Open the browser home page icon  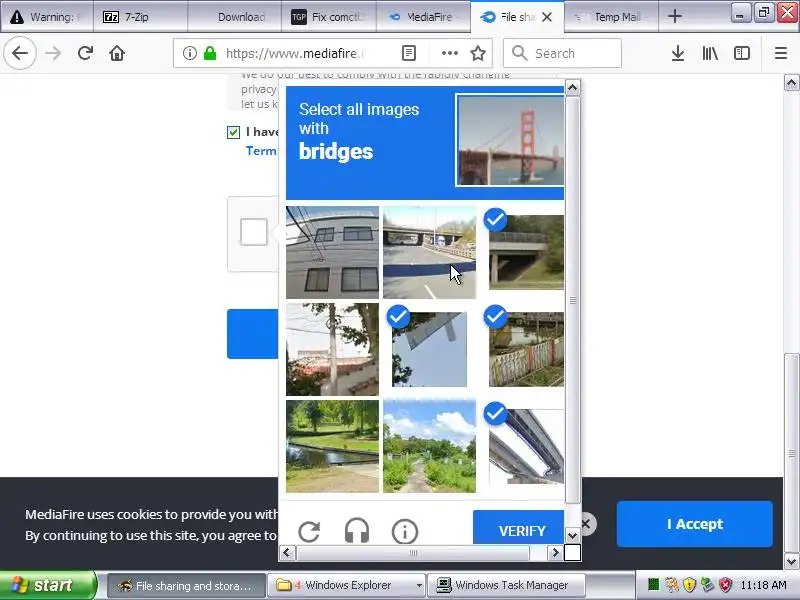click(x=117, y=53)
